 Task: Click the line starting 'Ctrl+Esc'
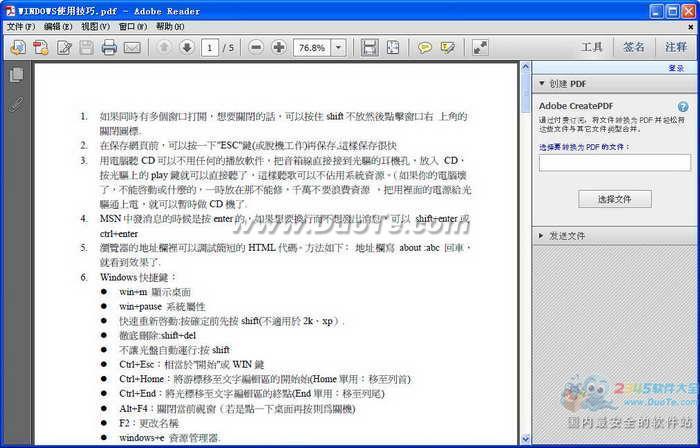pyautogui.click(x=192, y=364)
